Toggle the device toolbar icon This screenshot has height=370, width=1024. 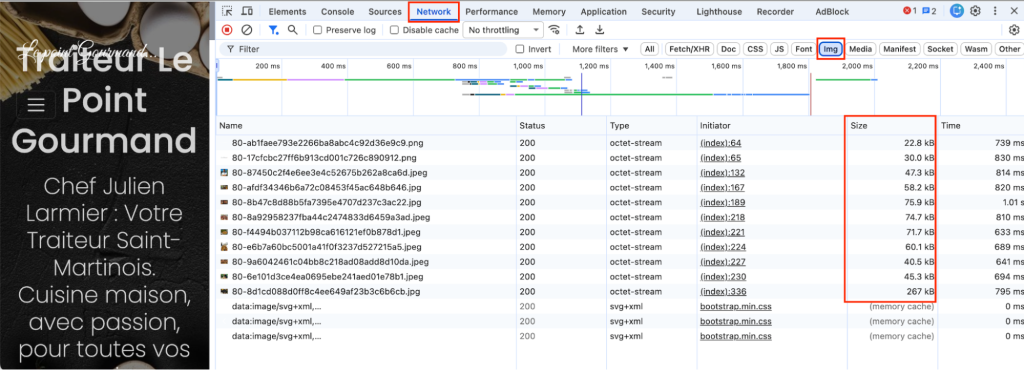[x=247, y=11]
